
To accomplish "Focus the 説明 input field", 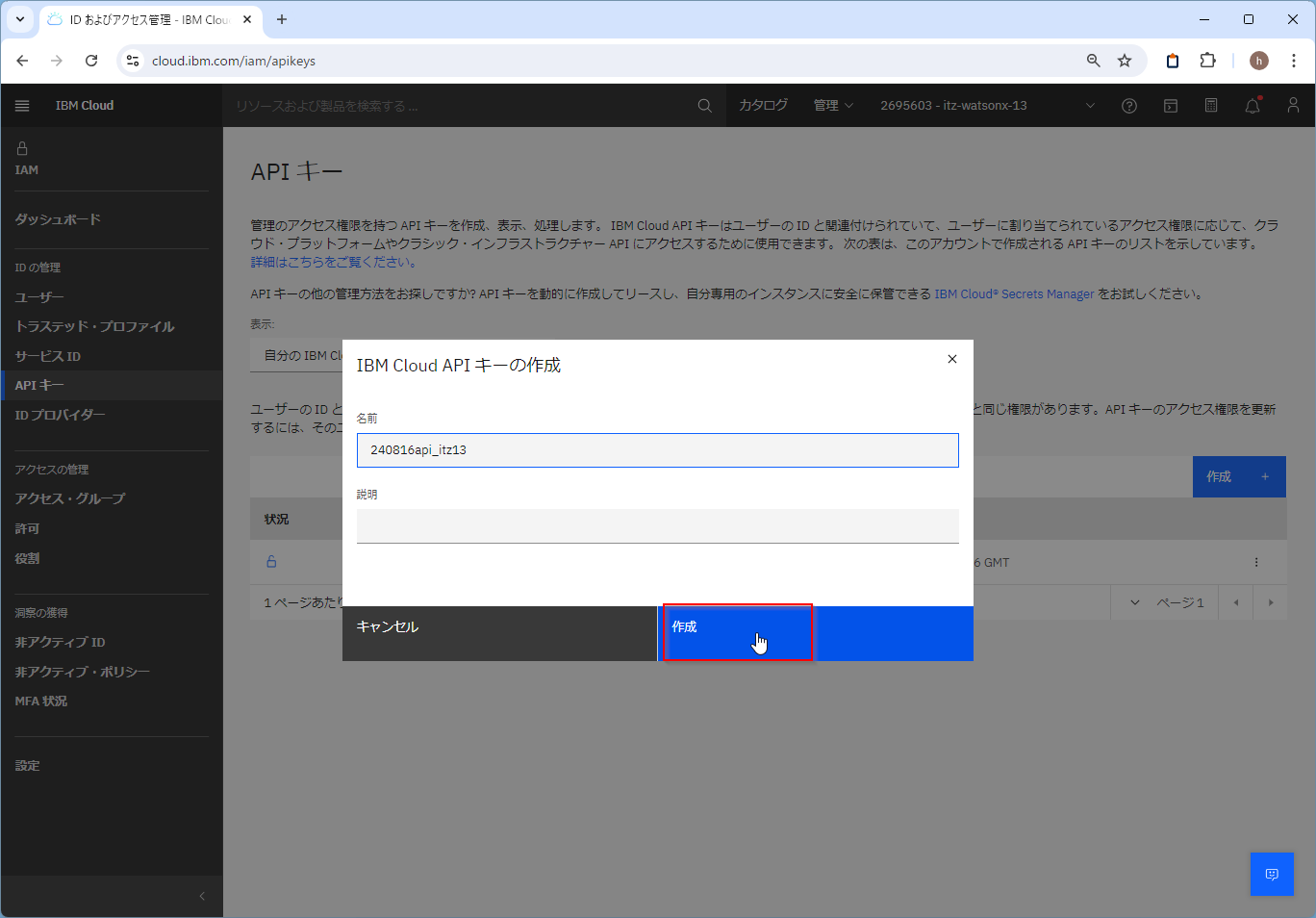I will (658, 526).
